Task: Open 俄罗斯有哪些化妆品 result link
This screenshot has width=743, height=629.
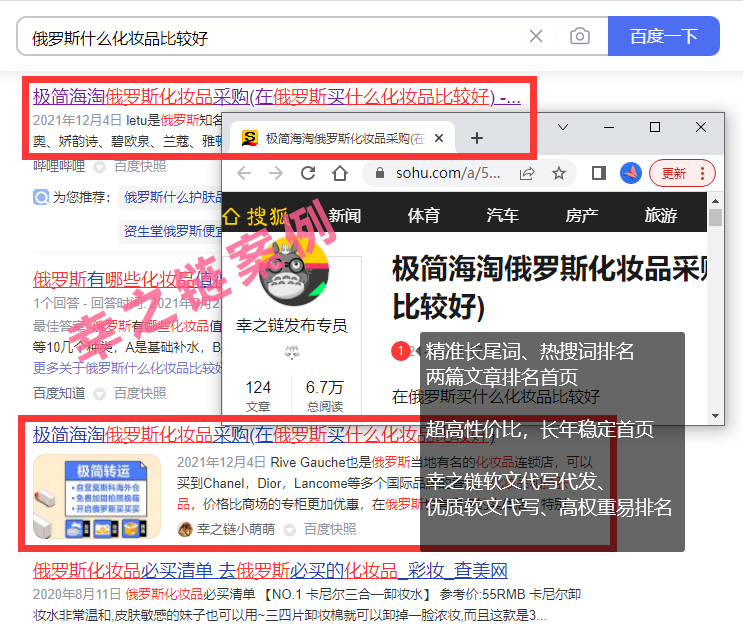Action: click(x=127, y=279)
